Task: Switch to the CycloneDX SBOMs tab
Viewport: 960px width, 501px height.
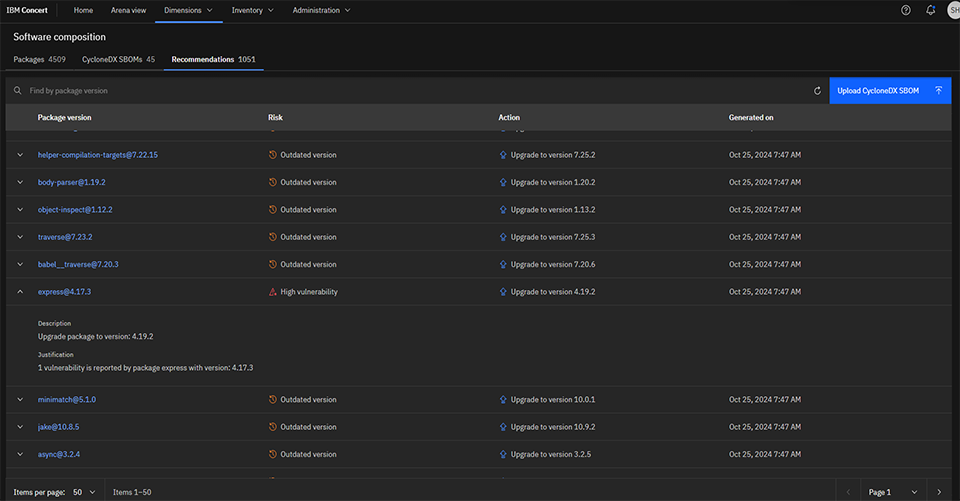Action: 118,59
